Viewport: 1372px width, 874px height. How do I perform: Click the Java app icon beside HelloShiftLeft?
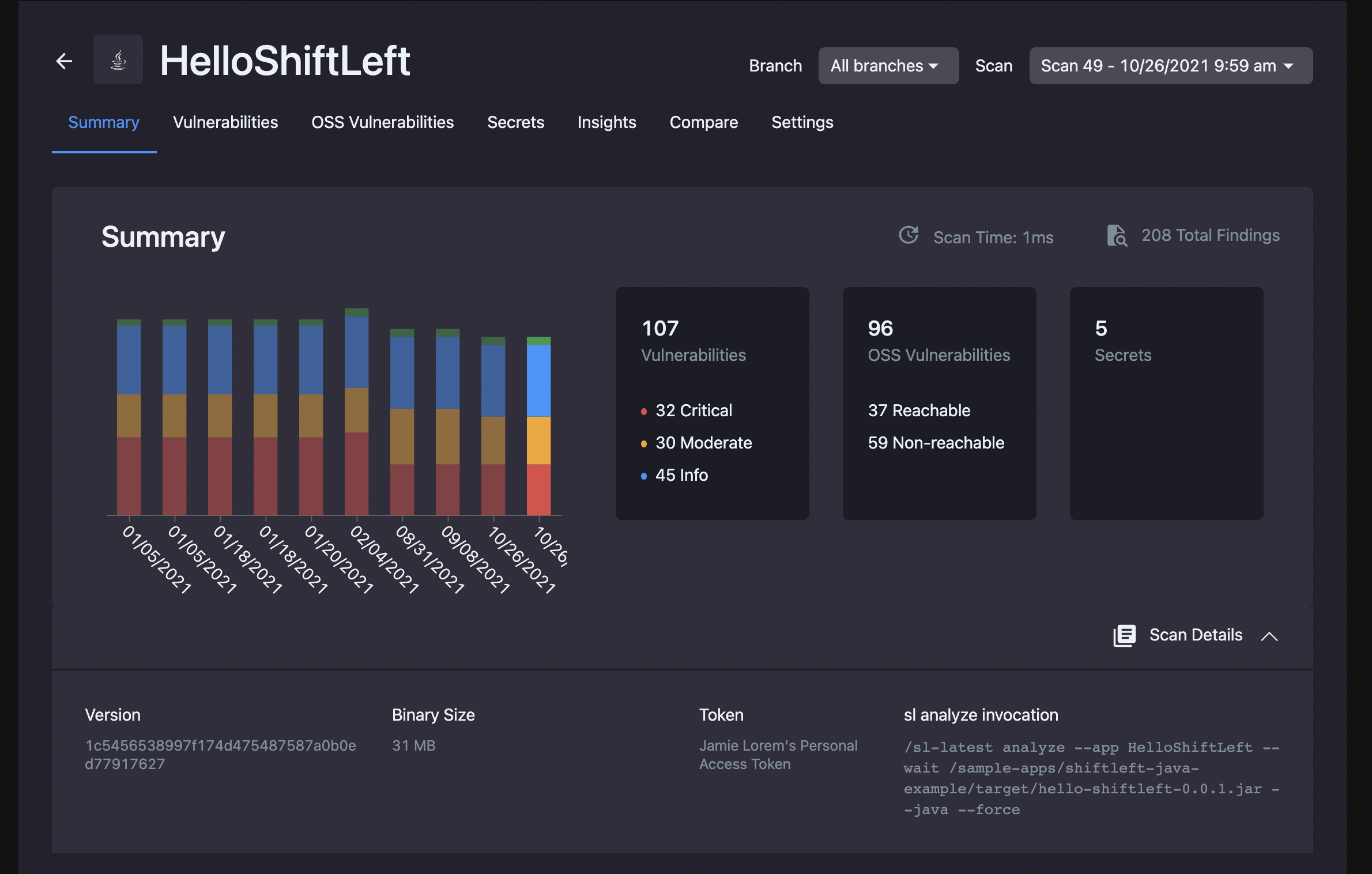(118, 60)
